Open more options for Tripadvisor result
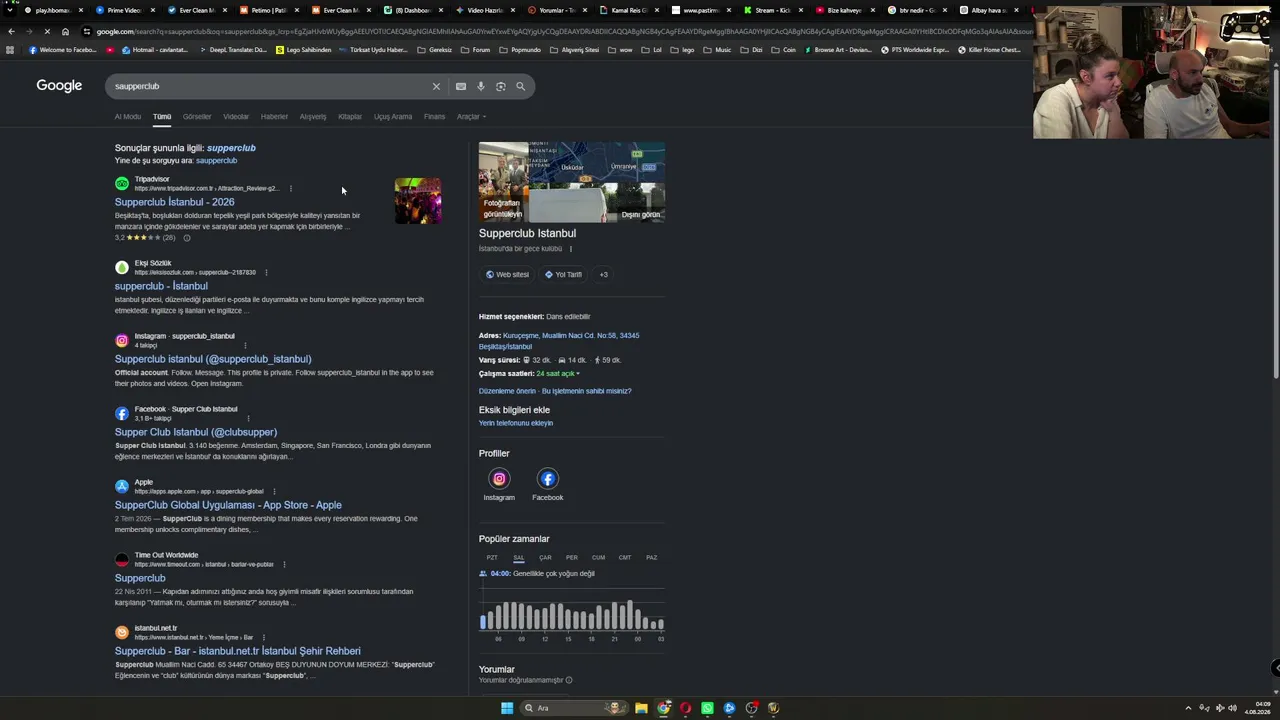This screenshot has width=1280, height=720. tap(291, 188)
